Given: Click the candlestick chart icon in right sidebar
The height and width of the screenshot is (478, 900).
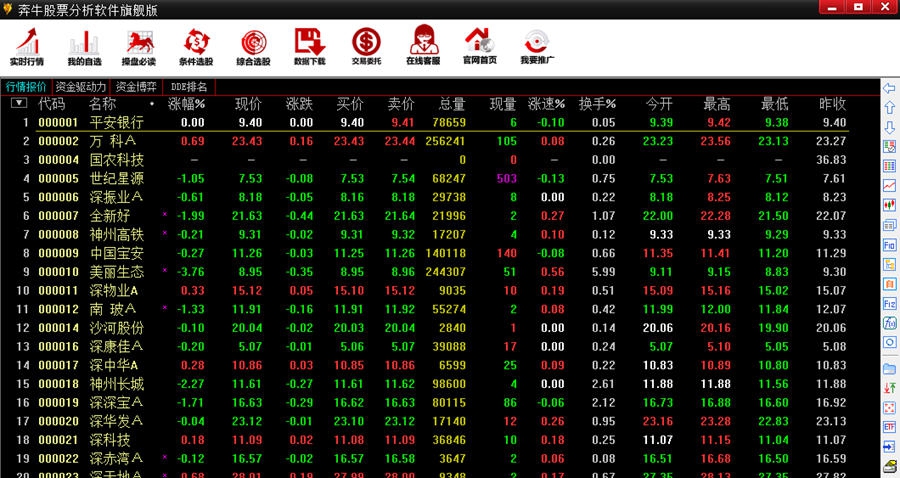Looking at the screenshot, I should point(889,204).
